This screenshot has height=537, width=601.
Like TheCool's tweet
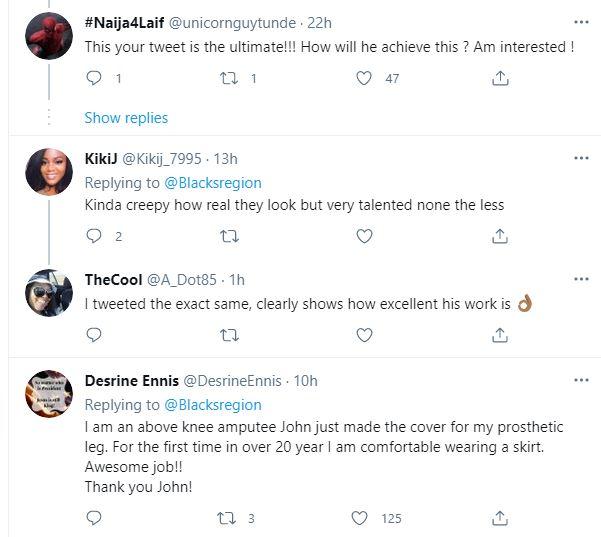pyautogui.click(x=365, y=334)
